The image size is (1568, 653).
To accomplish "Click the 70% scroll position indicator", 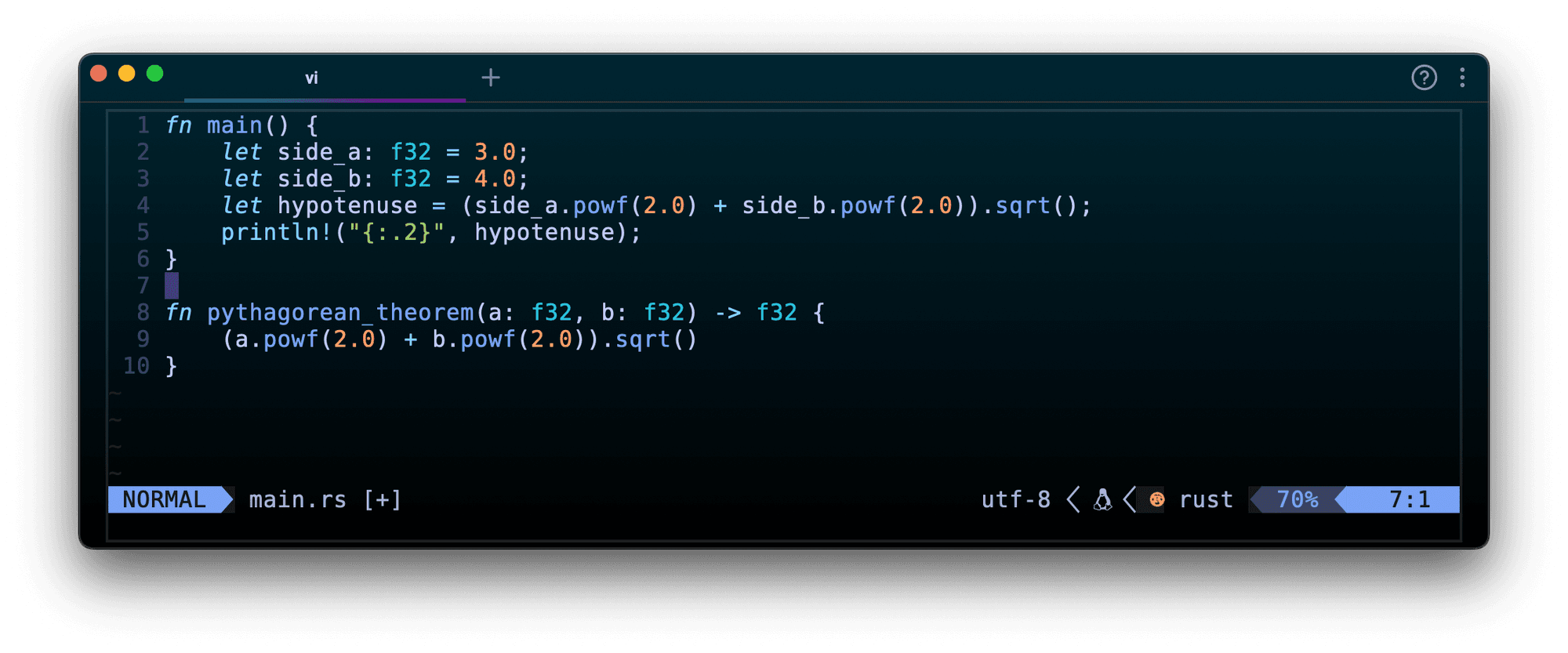I will click(x=1297, y=500).
